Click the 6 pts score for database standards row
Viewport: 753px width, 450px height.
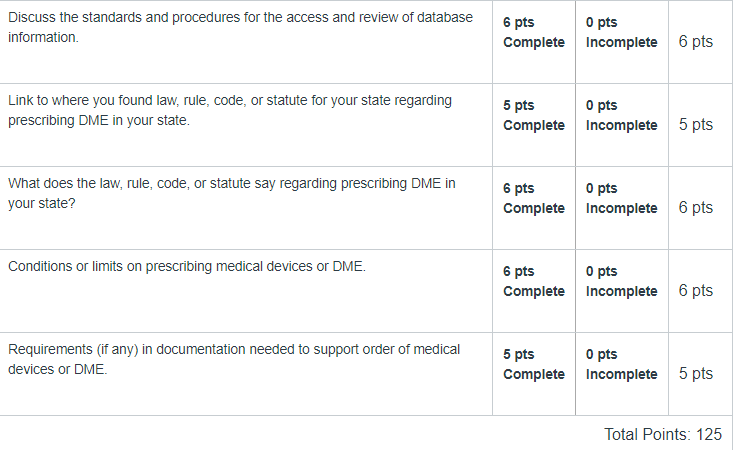[x=695, y=41]
